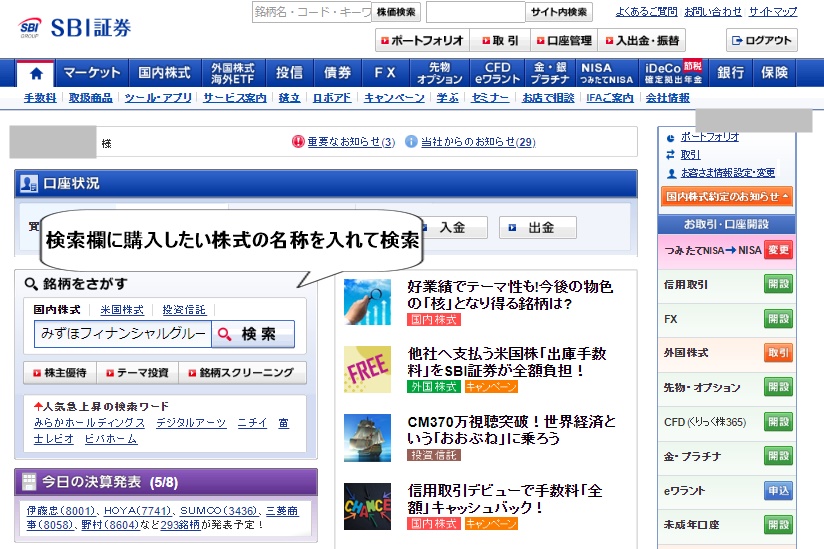Click the red important notice icon

[298, 142]
